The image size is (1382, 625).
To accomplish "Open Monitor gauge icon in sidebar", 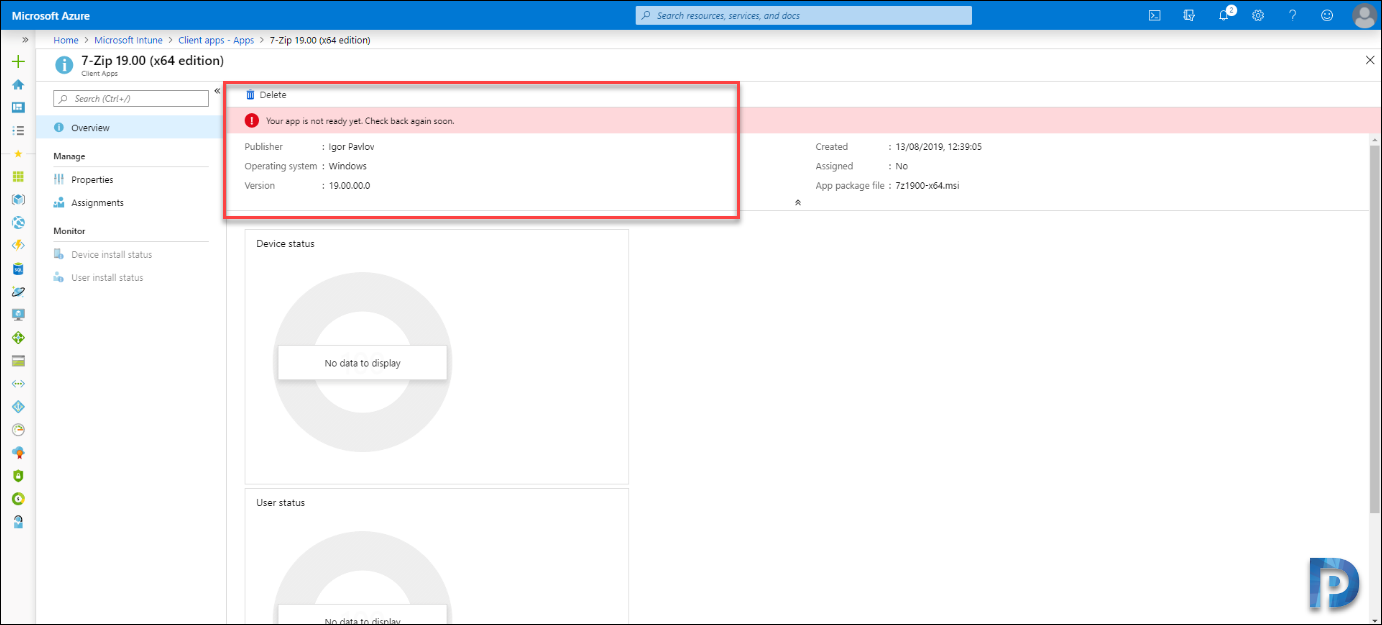I will point(18,430).
